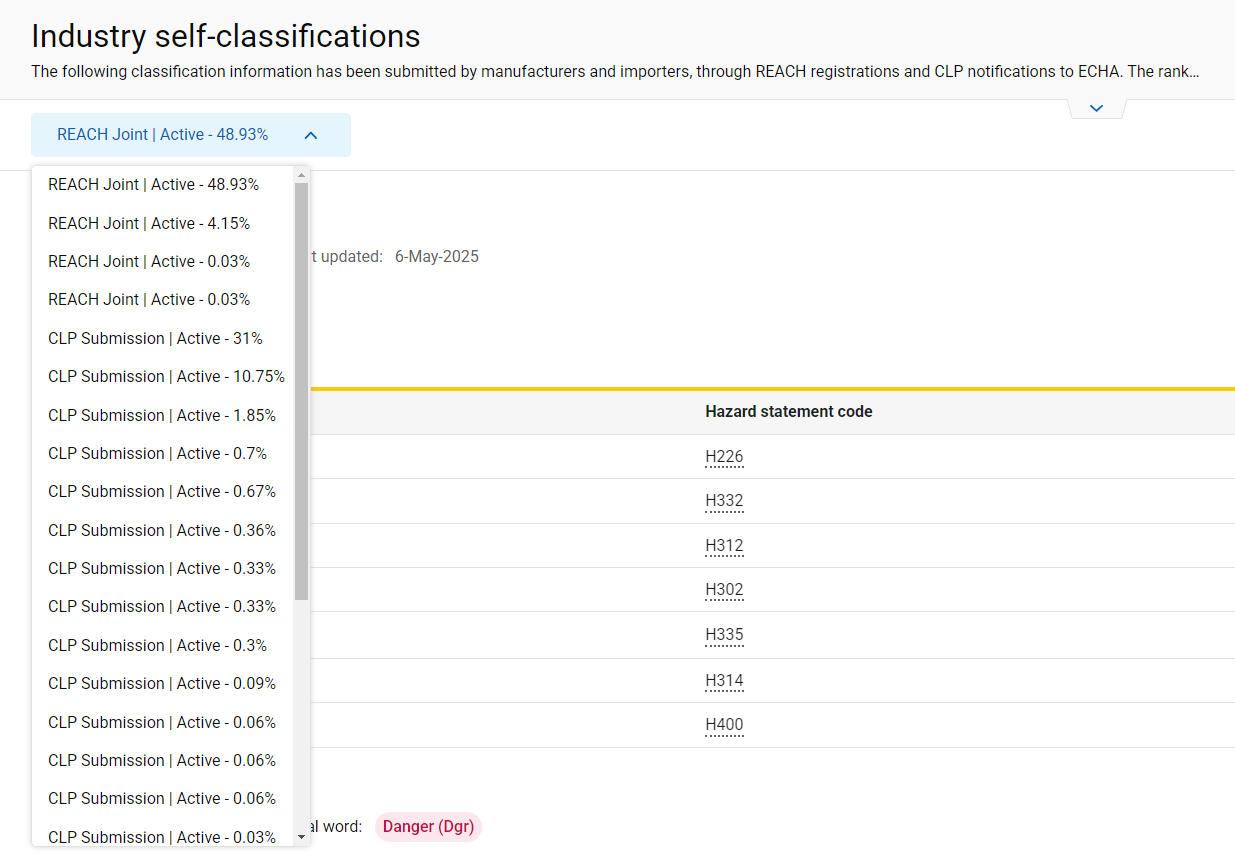Click the H400 hazard code link

[724, 725]
